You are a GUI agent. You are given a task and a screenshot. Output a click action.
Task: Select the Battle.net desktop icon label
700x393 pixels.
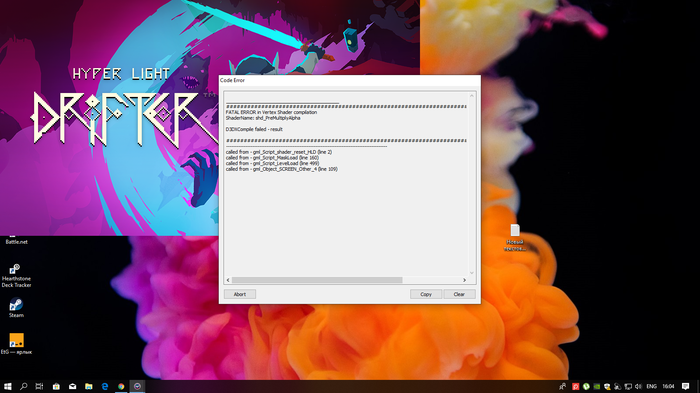tap(17, 242)
